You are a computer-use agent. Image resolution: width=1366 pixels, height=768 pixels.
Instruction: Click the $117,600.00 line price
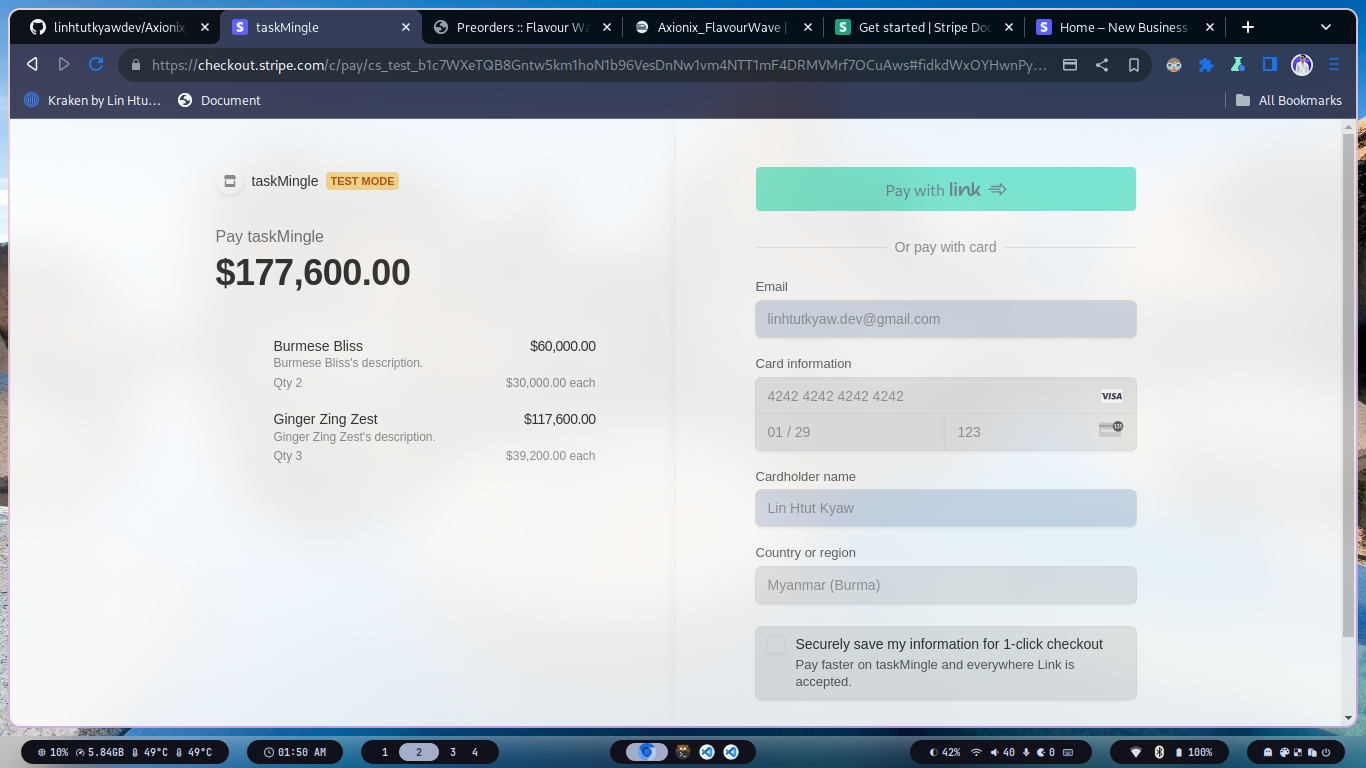tap(560, 419)
